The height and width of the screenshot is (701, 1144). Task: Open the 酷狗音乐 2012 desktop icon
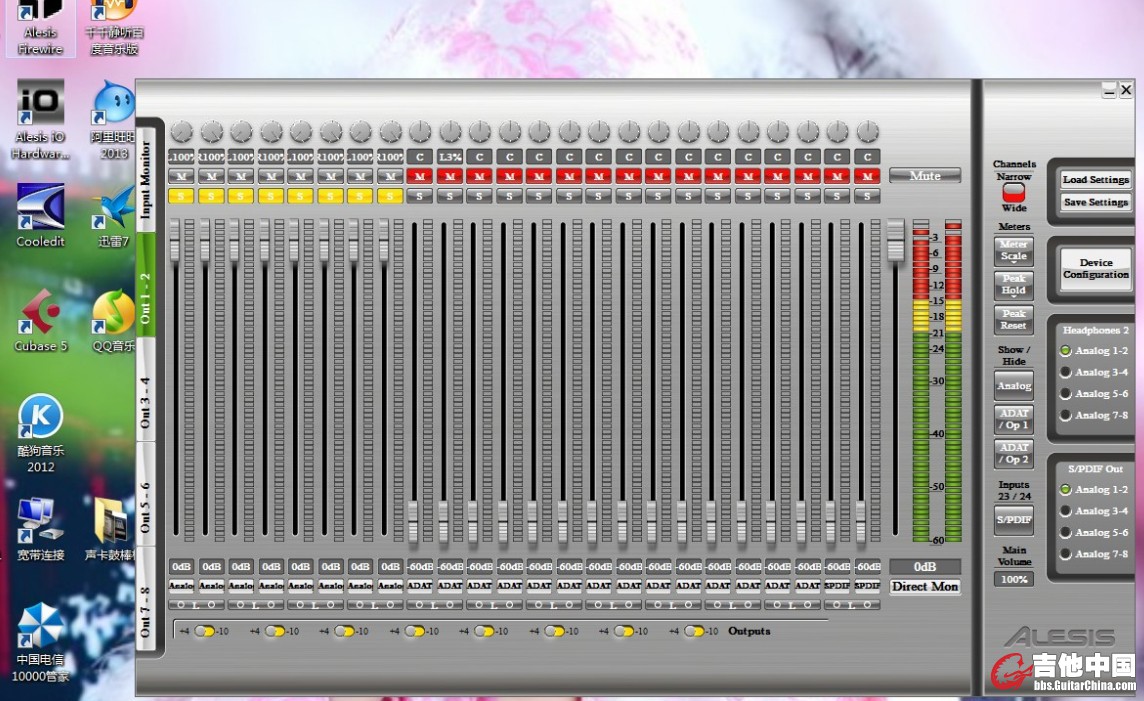point(41,433)
